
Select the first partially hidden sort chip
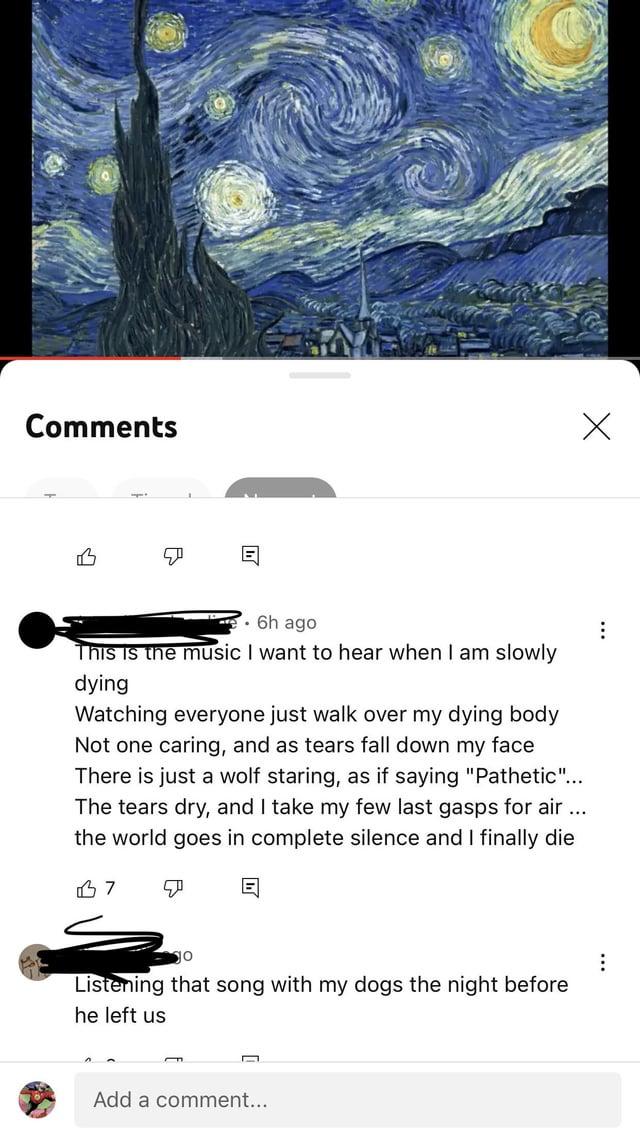61,487
